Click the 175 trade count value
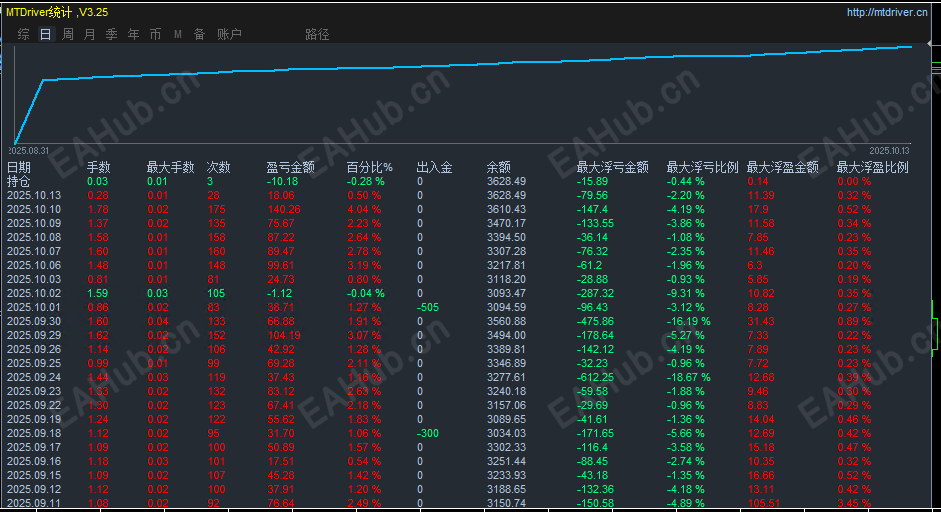Screen dimensions: 941x512 pos(216,209)
